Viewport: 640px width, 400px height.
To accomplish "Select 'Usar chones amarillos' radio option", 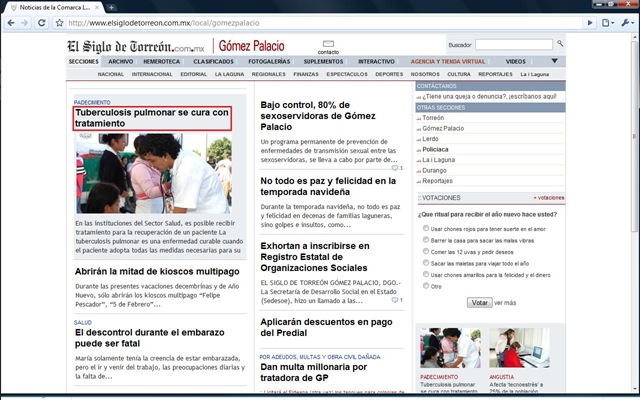I will point(426,274).
